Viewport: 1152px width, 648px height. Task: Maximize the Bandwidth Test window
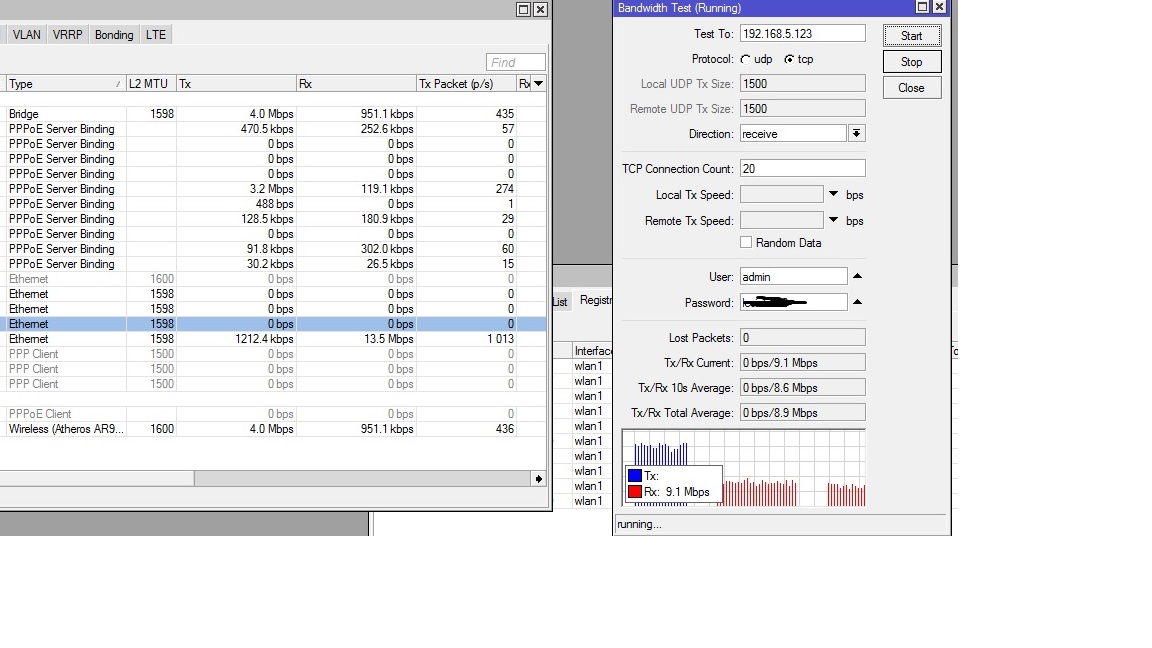point(923,7)
